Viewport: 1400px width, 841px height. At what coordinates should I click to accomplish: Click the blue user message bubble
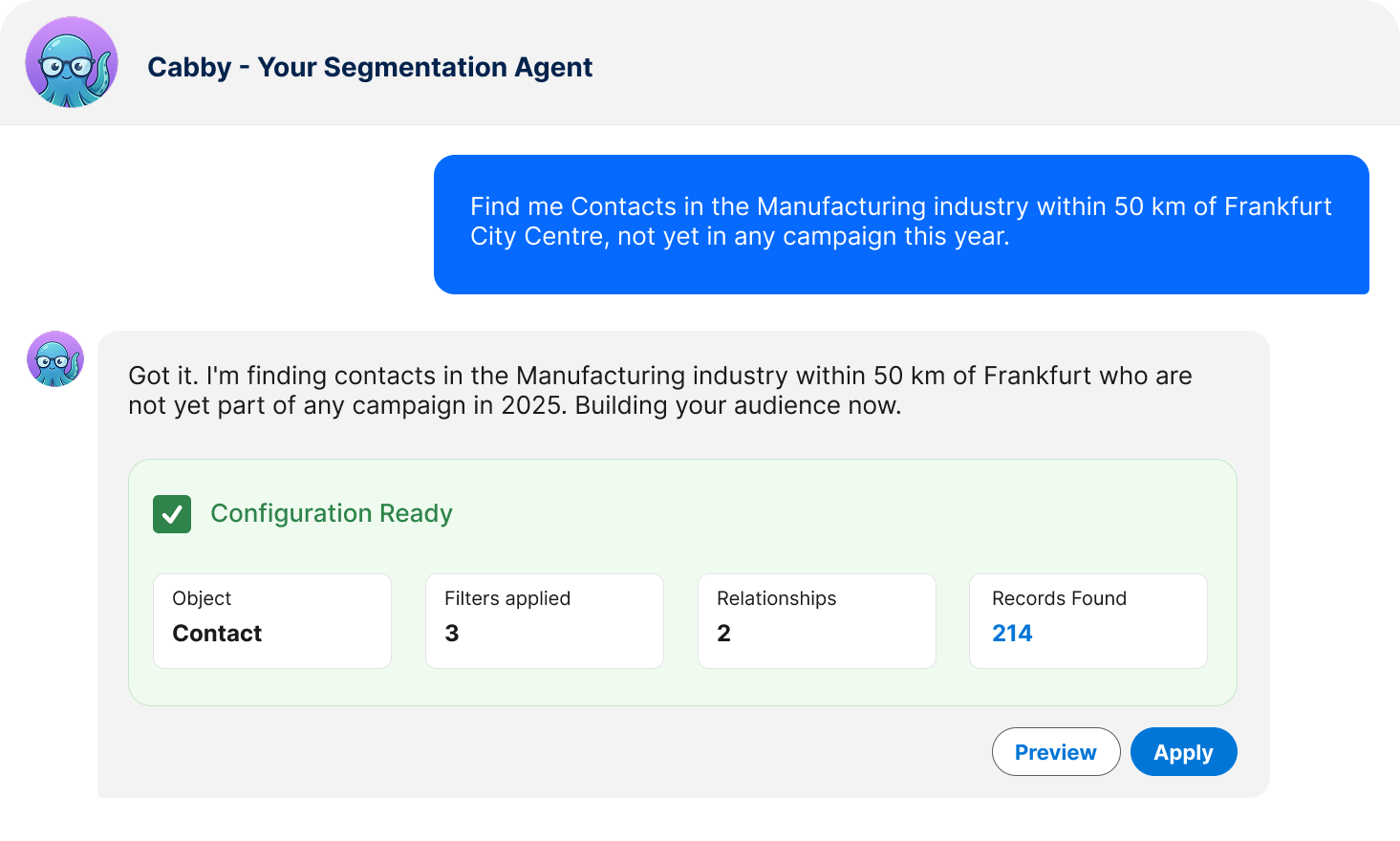coord(900,225)
